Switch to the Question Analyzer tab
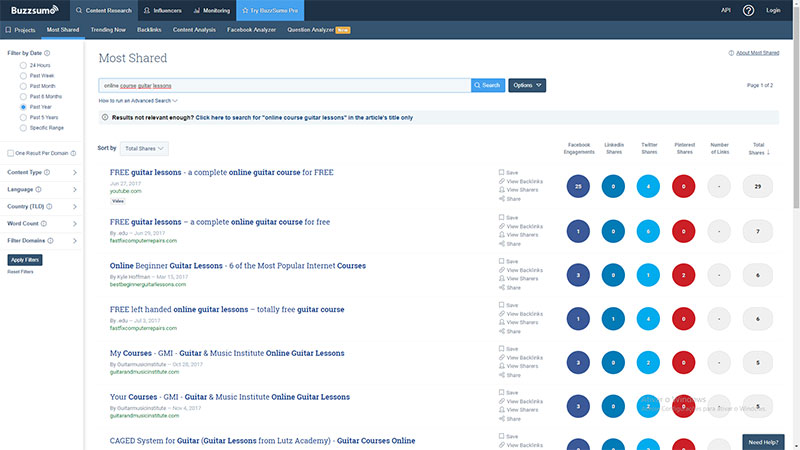800x450 pixels. 318,30
